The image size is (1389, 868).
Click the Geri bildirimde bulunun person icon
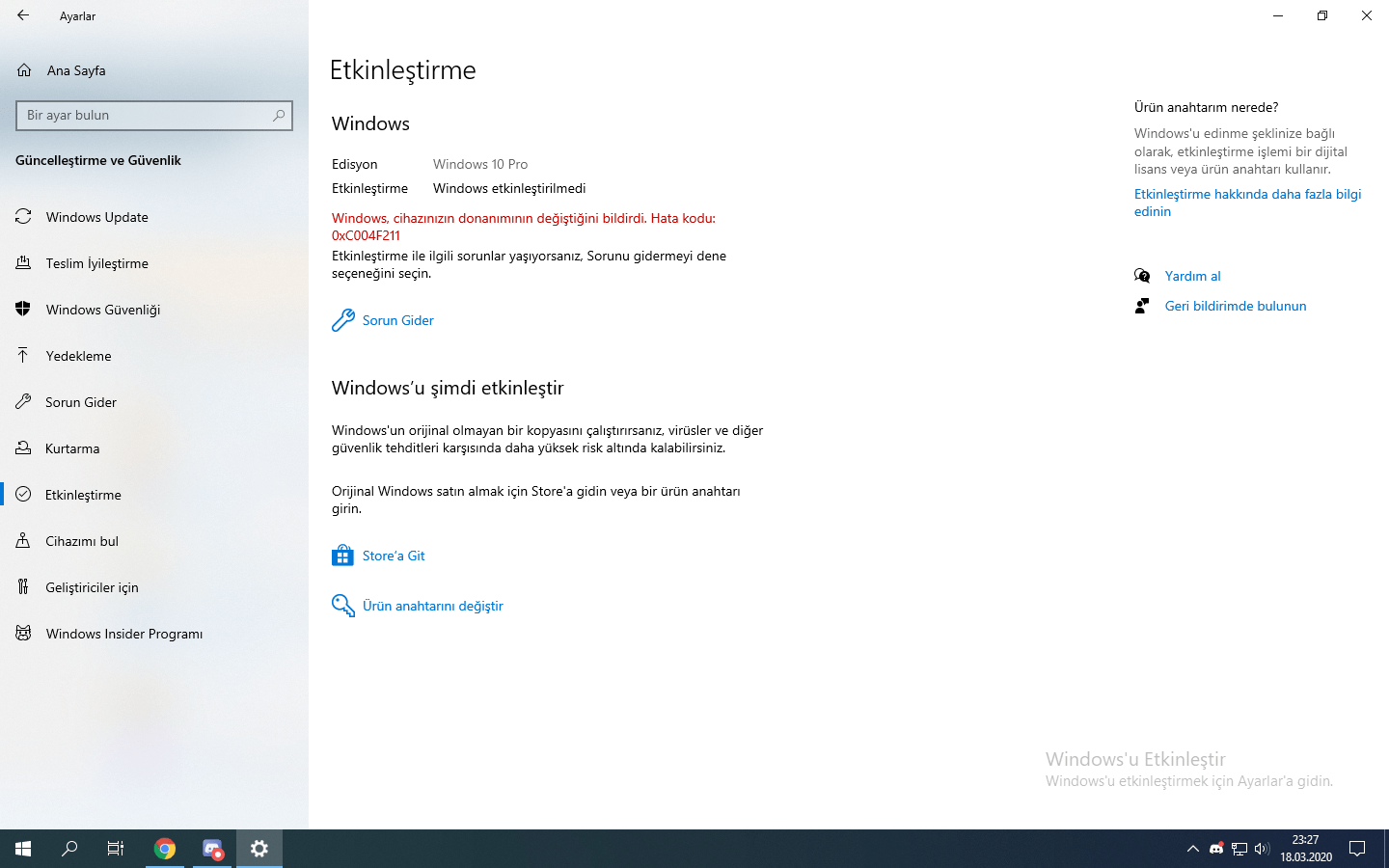click(x=1142, y=306)
